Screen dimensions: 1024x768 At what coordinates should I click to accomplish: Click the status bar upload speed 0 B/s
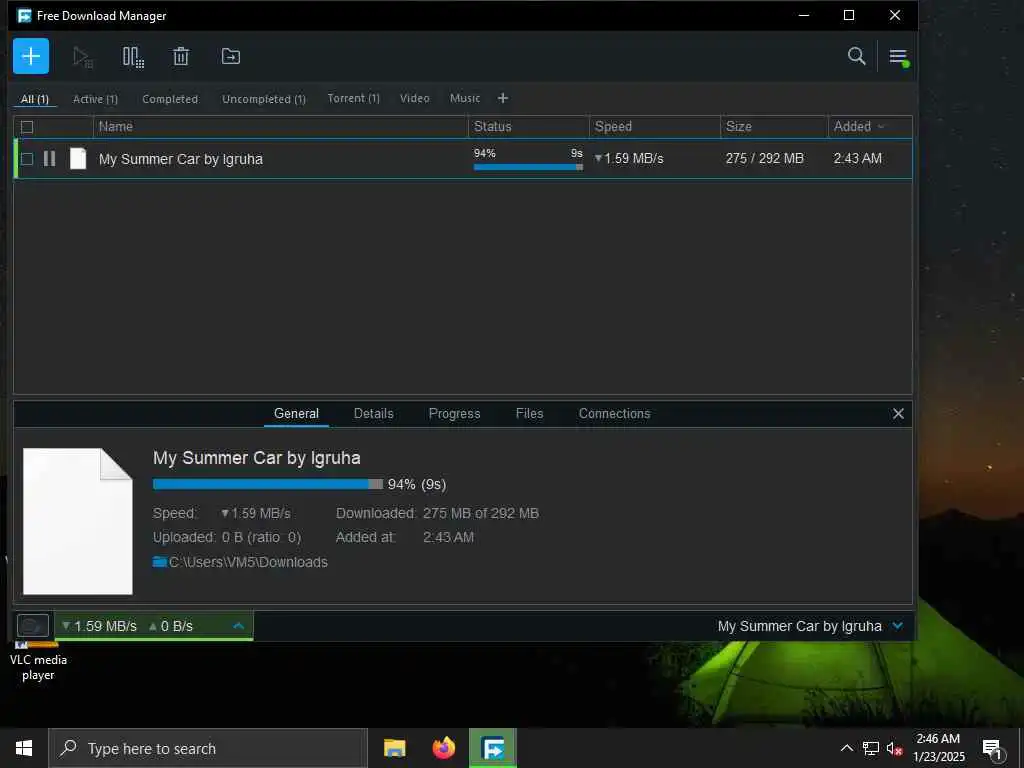[x=171, y=626]
